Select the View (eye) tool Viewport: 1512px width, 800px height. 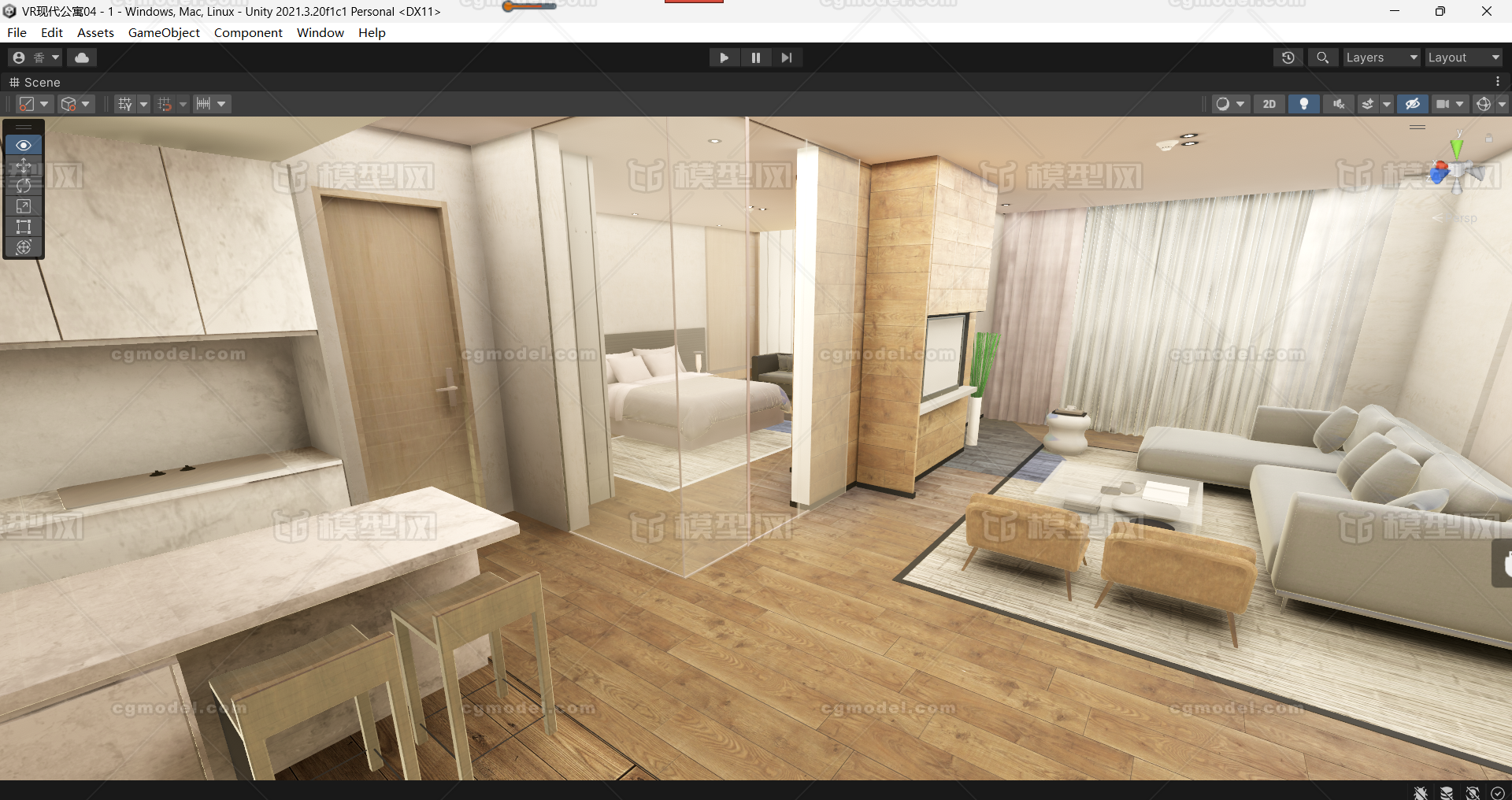click(x=24, y=145)
